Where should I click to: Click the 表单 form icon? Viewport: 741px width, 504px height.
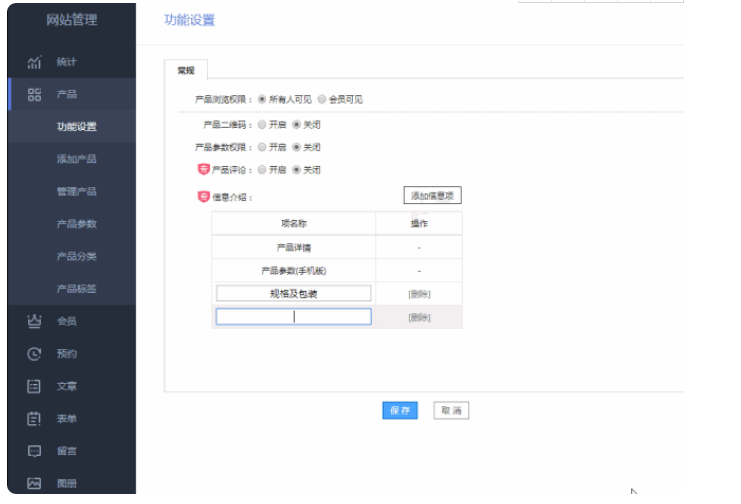pyautogui.click(x=34, y=418)
